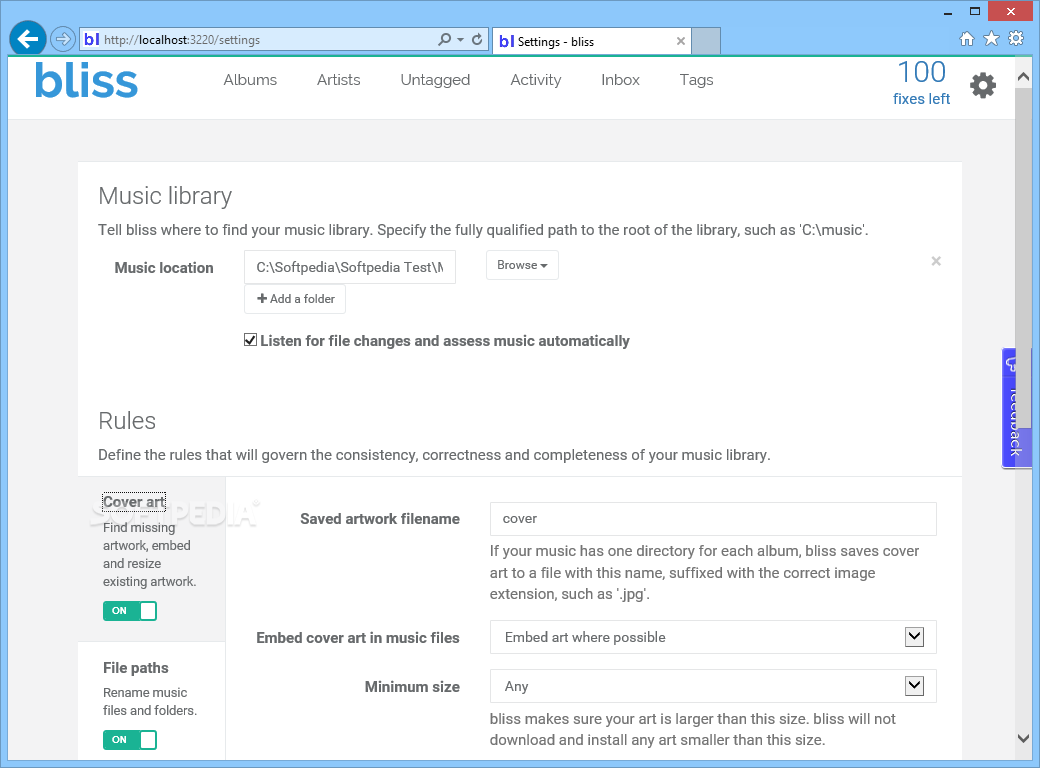1040x768 pixels.
Task: Go to the Artists page
Action: [x=338, y=80]
